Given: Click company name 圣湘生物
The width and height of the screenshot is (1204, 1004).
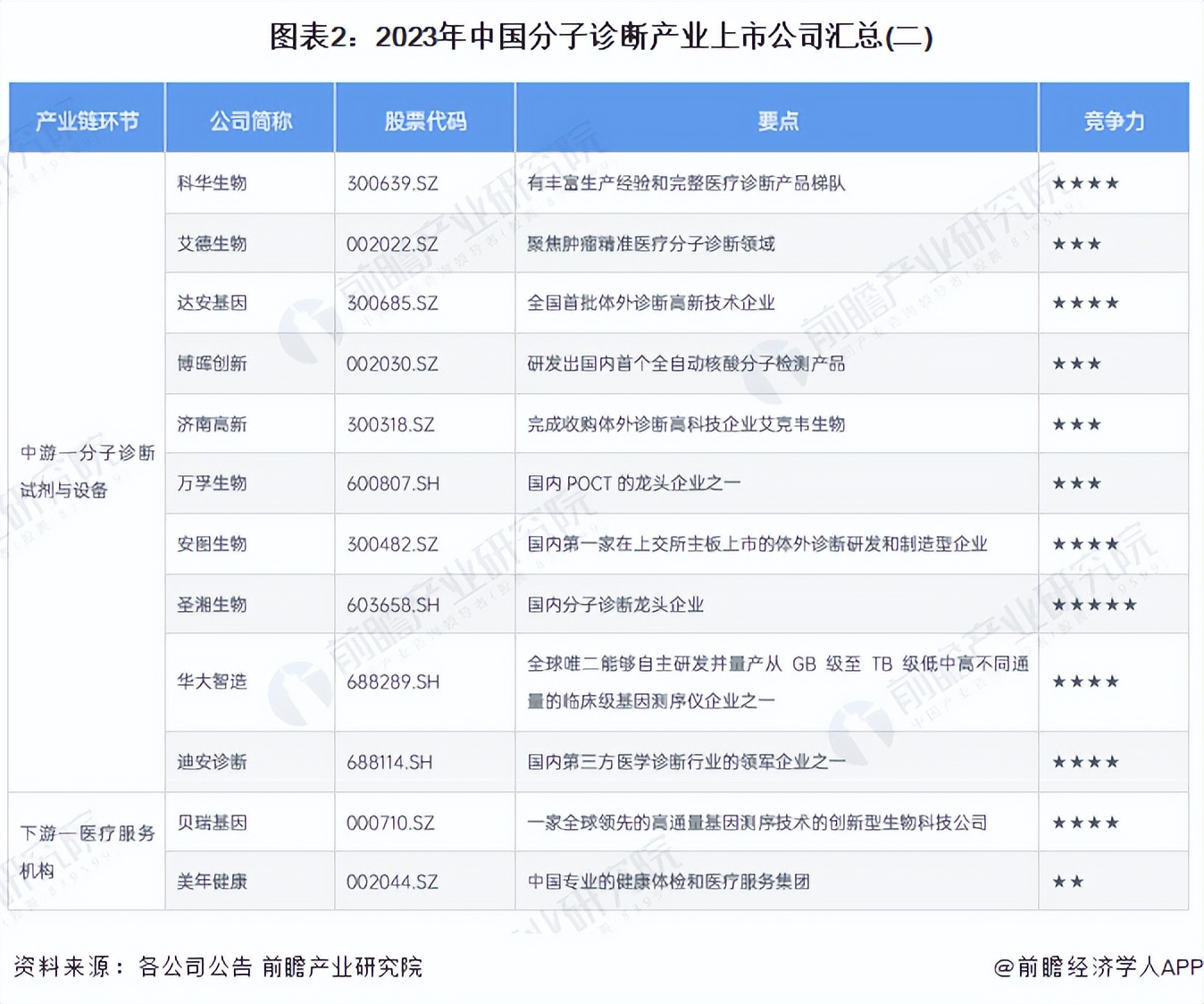Looking at the screenshot, I should click(x=212, y=605).
